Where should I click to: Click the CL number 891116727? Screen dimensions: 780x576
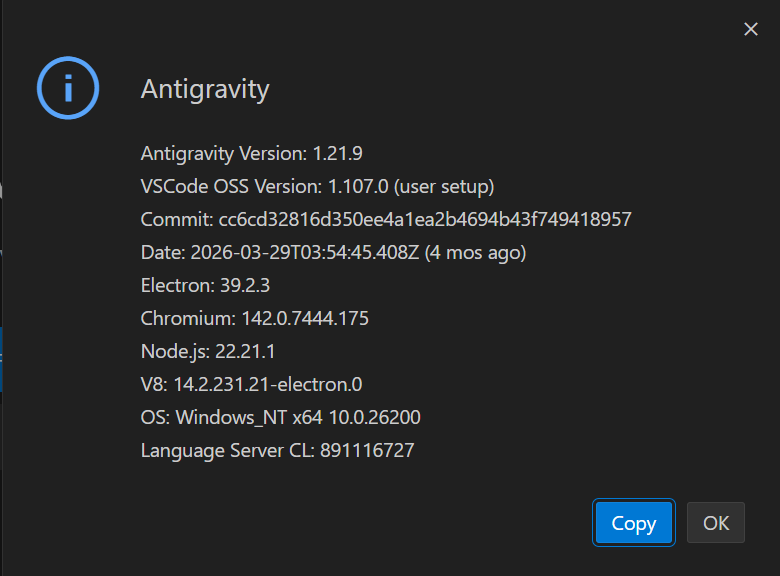click(x=367, y=451)
